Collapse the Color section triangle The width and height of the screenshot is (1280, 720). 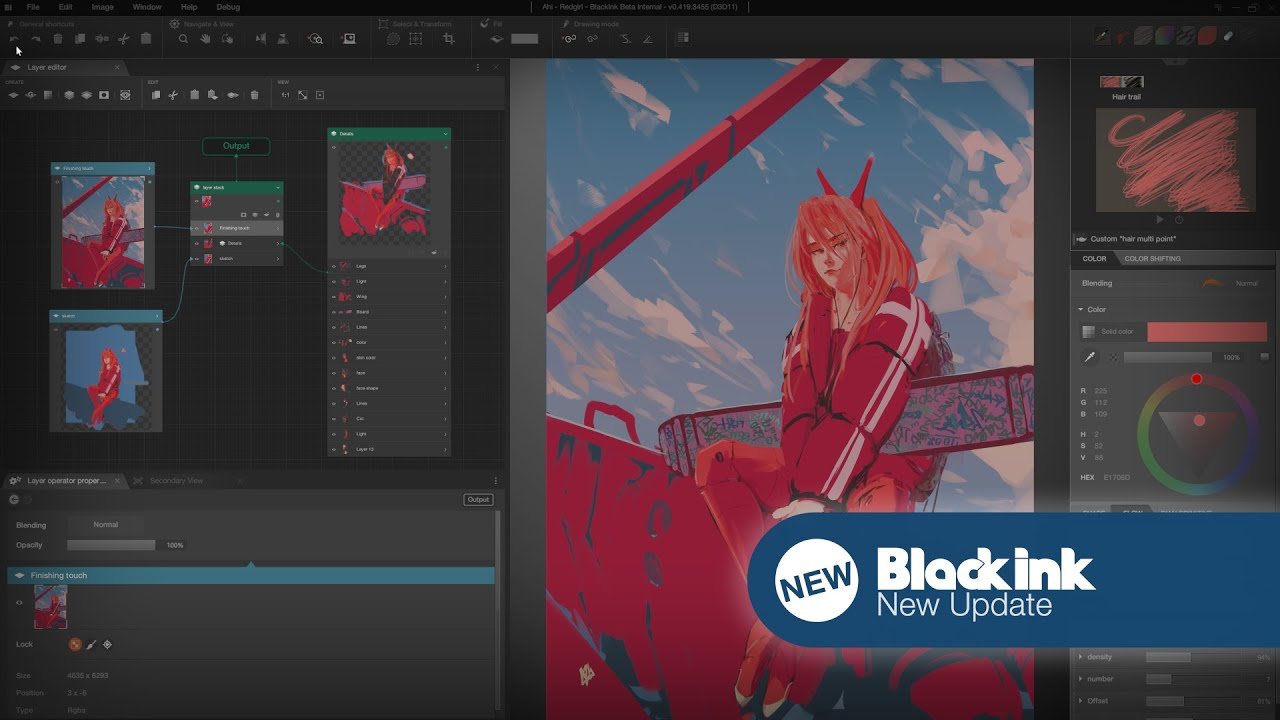[x=1080, y=310]
